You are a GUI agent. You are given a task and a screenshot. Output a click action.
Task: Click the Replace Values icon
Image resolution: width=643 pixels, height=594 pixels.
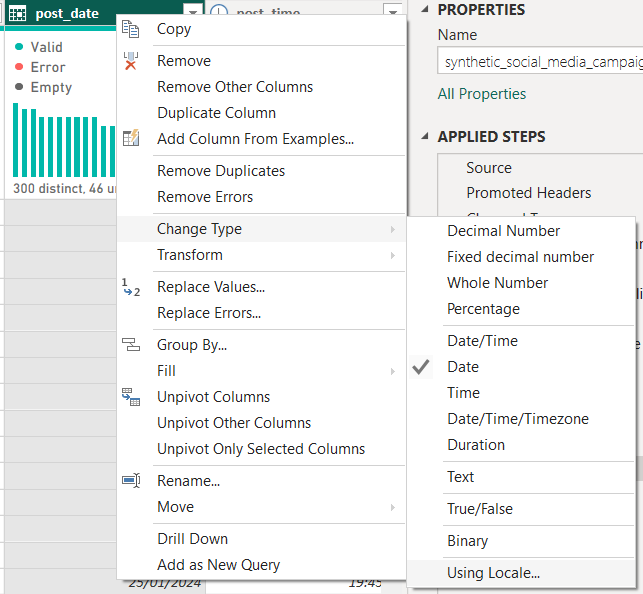pos(131,288)
